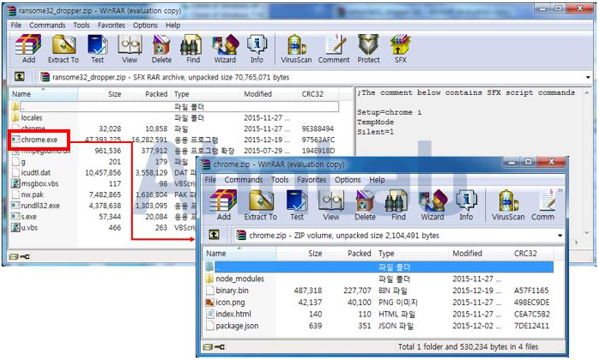Click Find icon in ransome32_dropper window

193,49
